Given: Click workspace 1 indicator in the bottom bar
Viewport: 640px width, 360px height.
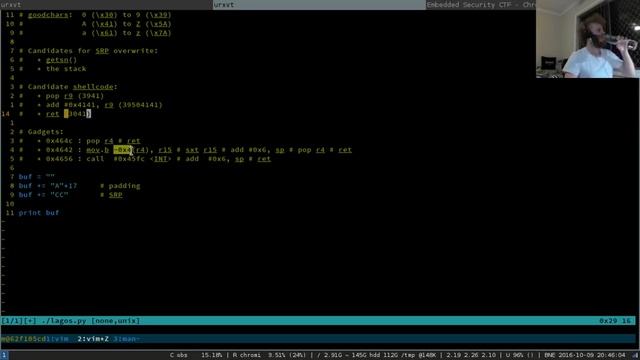Looking at the screenshot, I should [4, 356].
